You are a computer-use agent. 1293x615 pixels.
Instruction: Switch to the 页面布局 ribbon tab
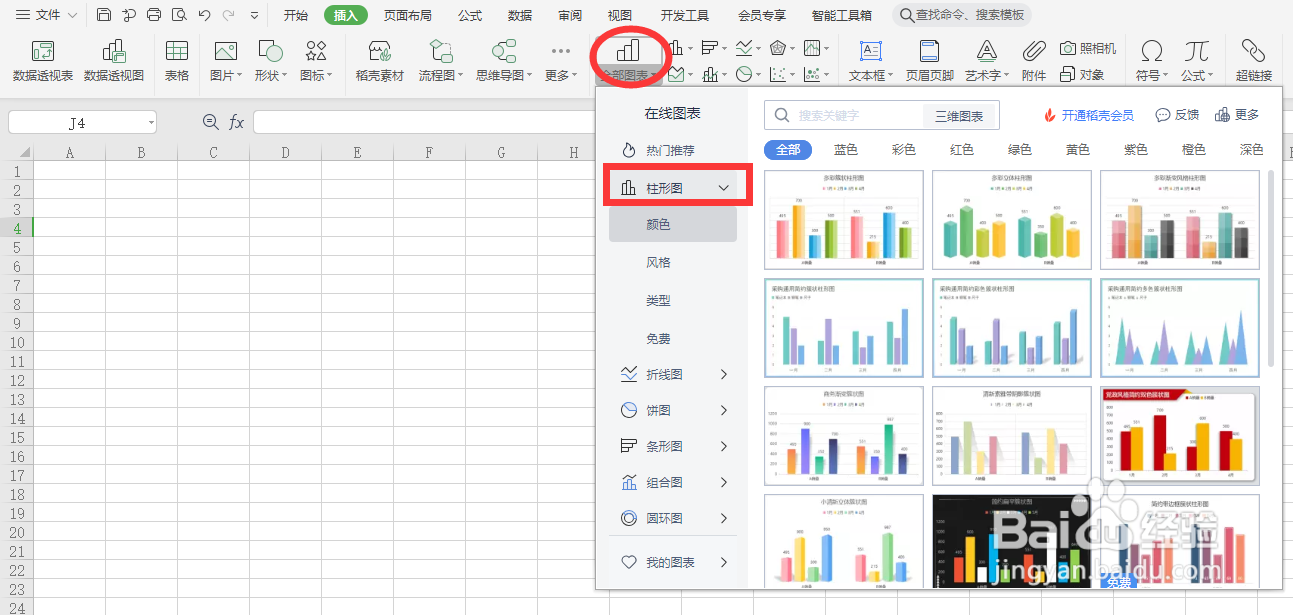click(x=408, y=15)
